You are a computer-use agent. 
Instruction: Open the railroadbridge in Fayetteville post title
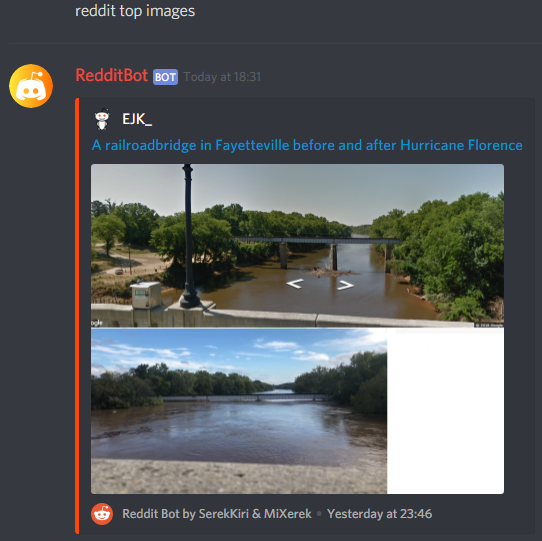(x=307, y=145)
